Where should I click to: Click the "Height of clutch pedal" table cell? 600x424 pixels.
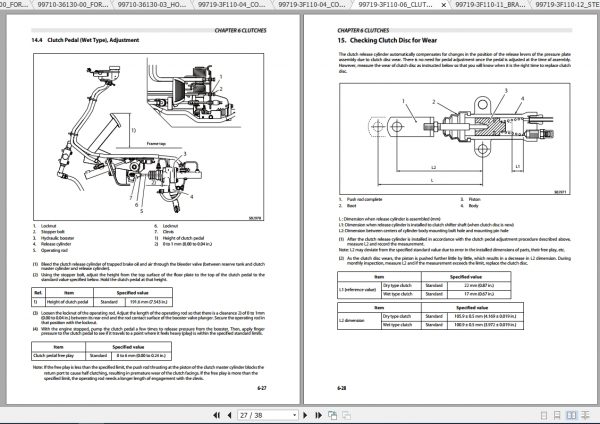(69, 302)
